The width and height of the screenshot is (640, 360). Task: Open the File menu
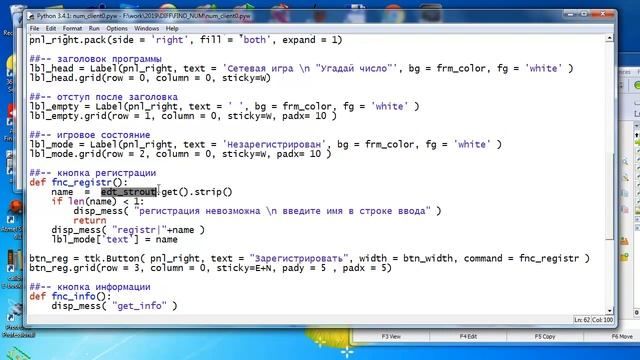click(x=34, y=29)
